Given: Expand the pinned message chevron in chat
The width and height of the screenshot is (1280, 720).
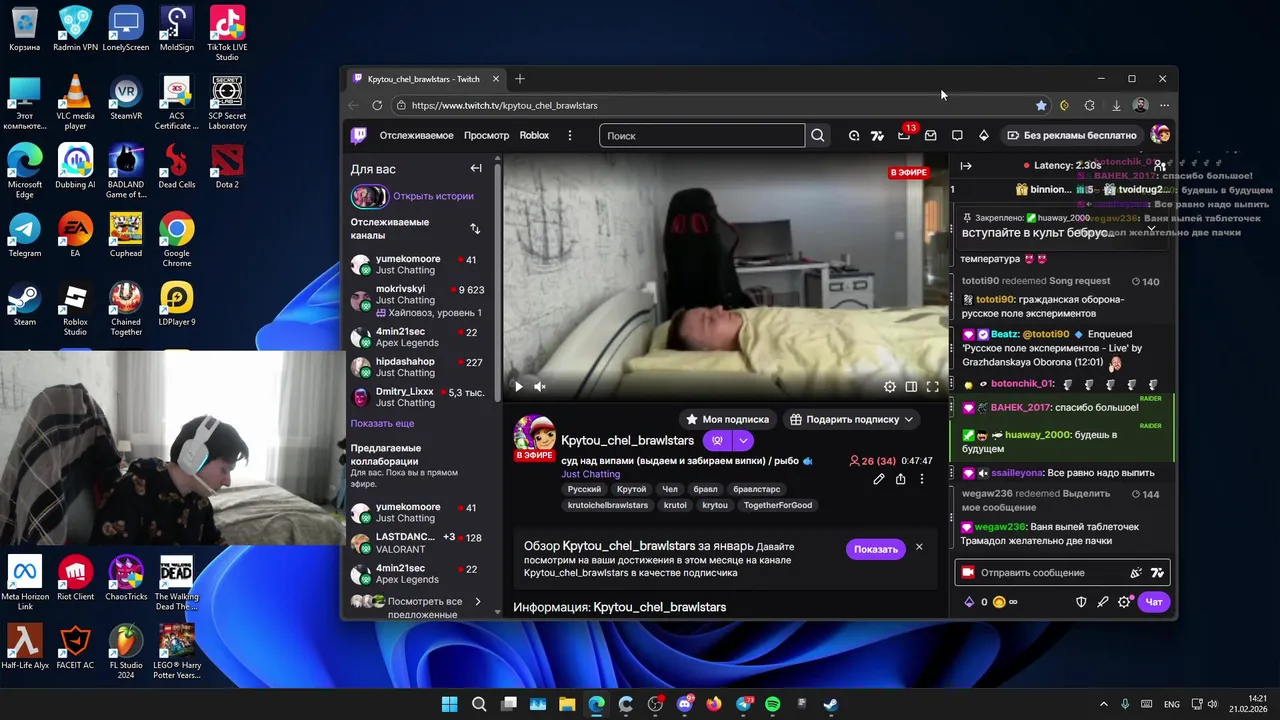Looking at the screenshot, I should (1151, 229).
